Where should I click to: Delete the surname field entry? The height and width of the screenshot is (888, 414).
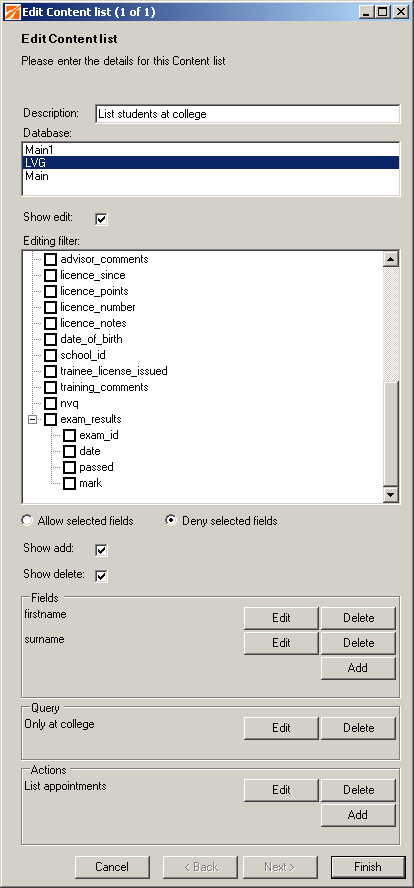click(358, 643)
